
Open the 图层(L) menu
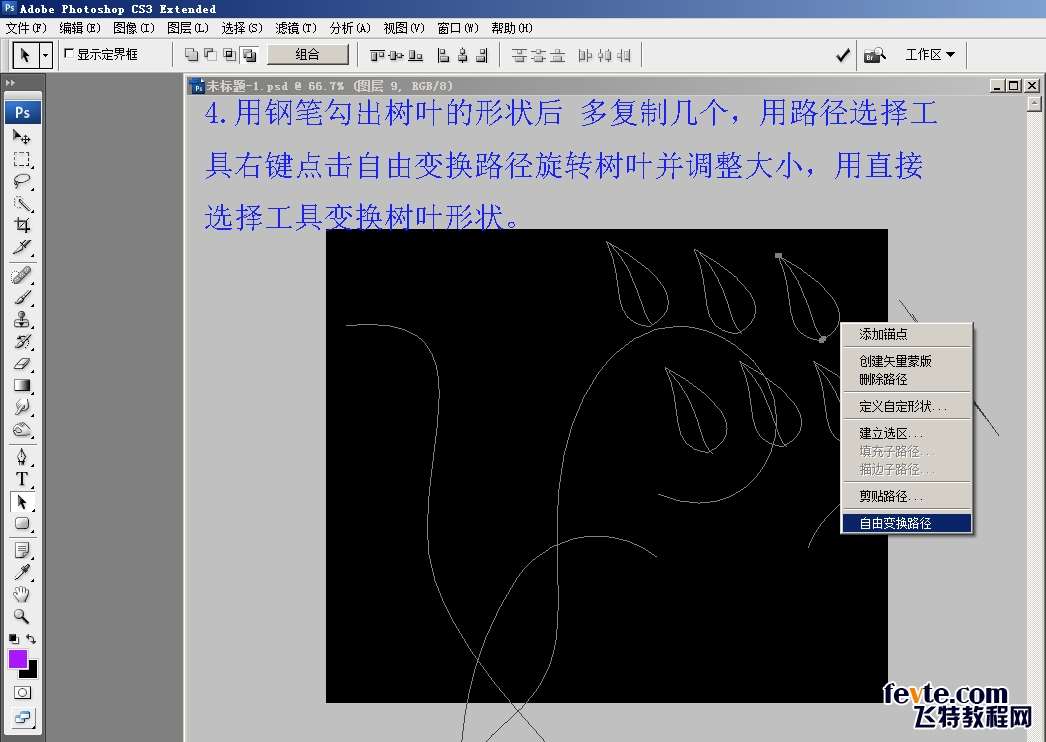187,28
